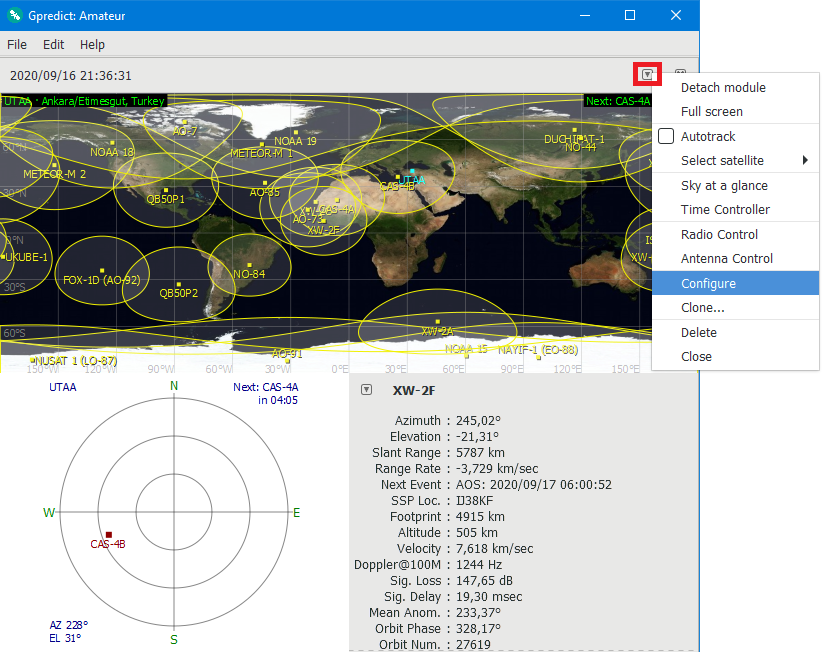Click the Gpredict app icon in the title bar
The width and height of the screenshot is (822, 652).
pos(14,15)
